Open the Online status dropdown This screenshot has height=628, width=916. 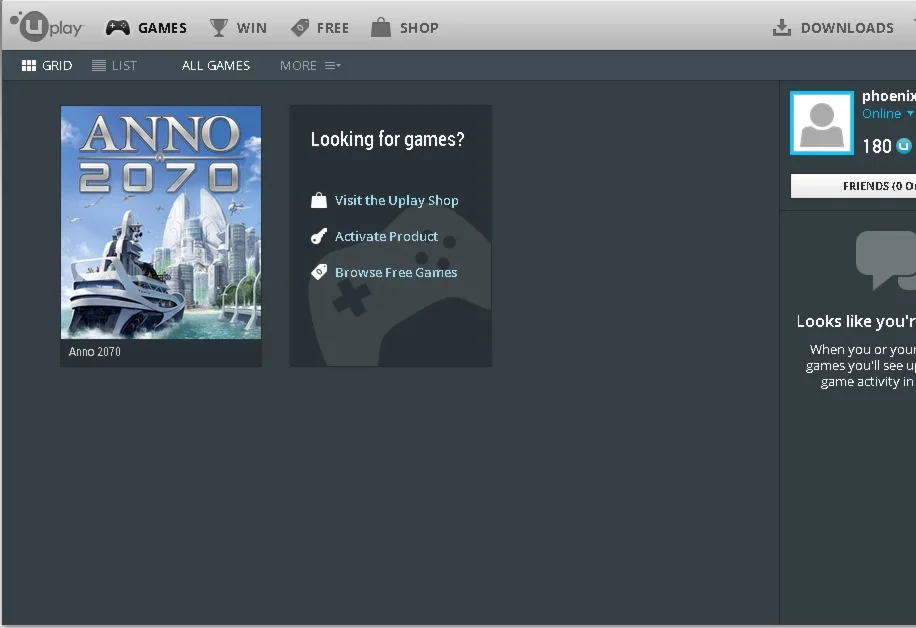pos(886,113)
